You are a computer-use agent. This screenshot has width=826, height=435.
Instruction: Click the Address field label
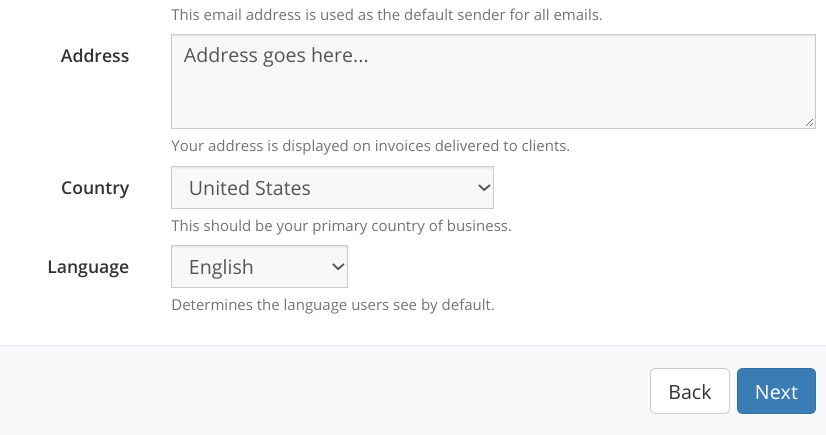(x=95, y=56)
